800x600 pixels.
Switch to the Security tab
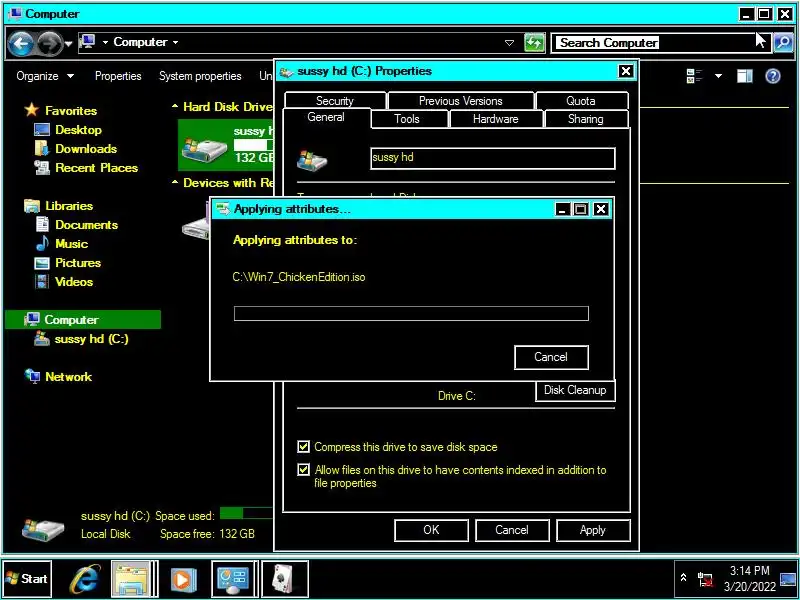click(335, 101)
